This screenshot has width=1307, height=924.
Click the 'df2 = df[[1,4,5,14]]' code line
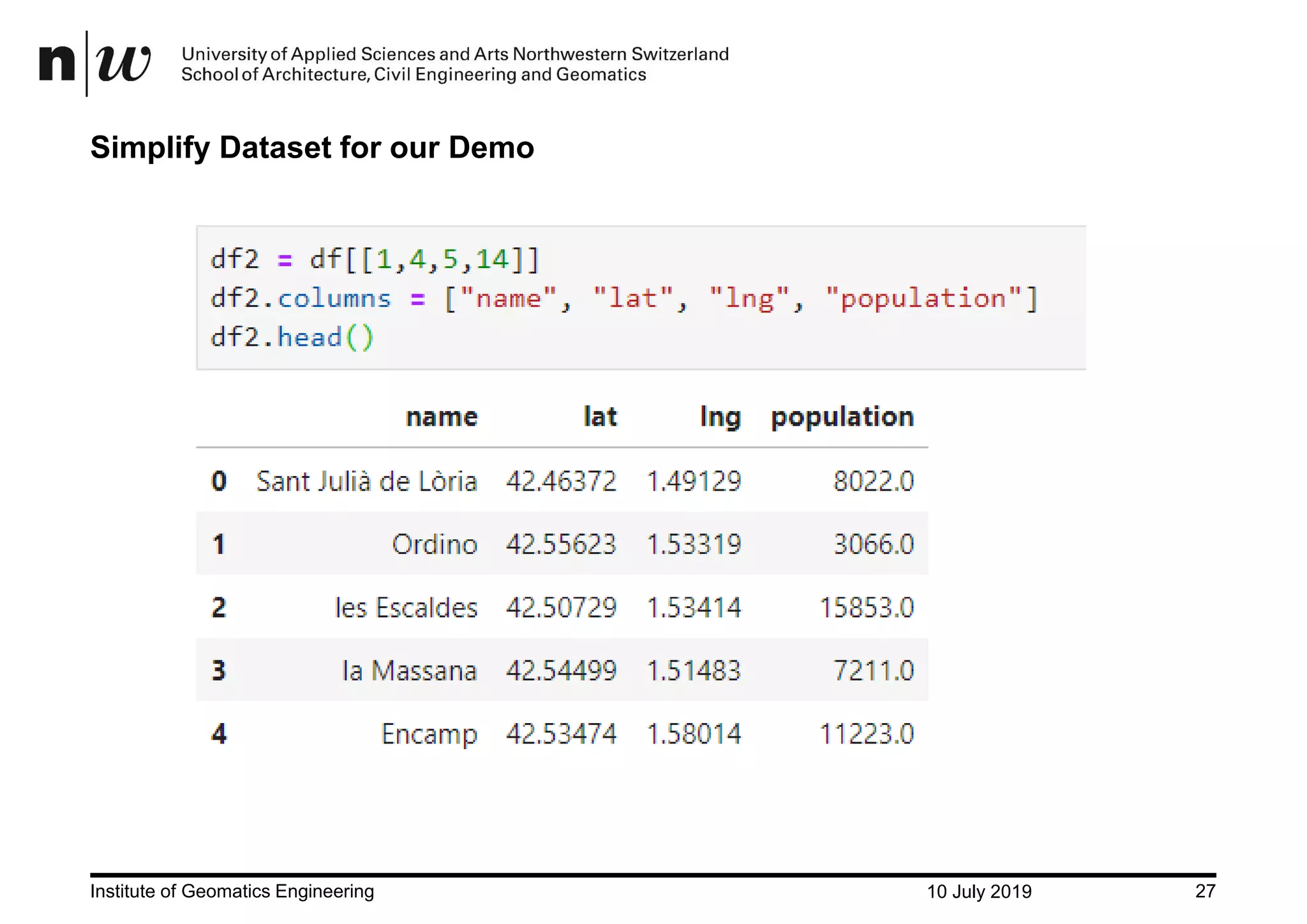click(375, 260)
